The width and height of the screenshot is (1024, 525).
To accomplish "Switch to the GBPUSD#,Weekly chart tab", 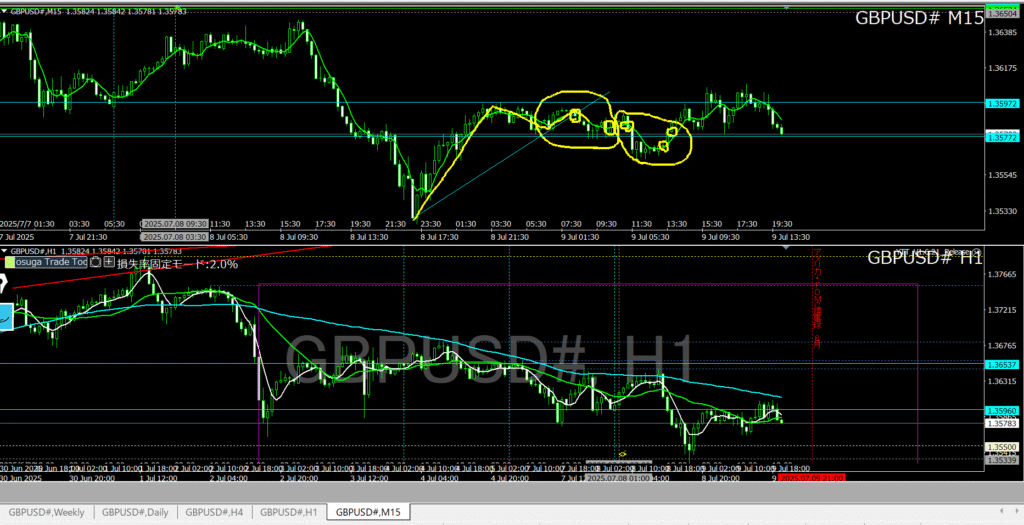I will click(47, 512).
